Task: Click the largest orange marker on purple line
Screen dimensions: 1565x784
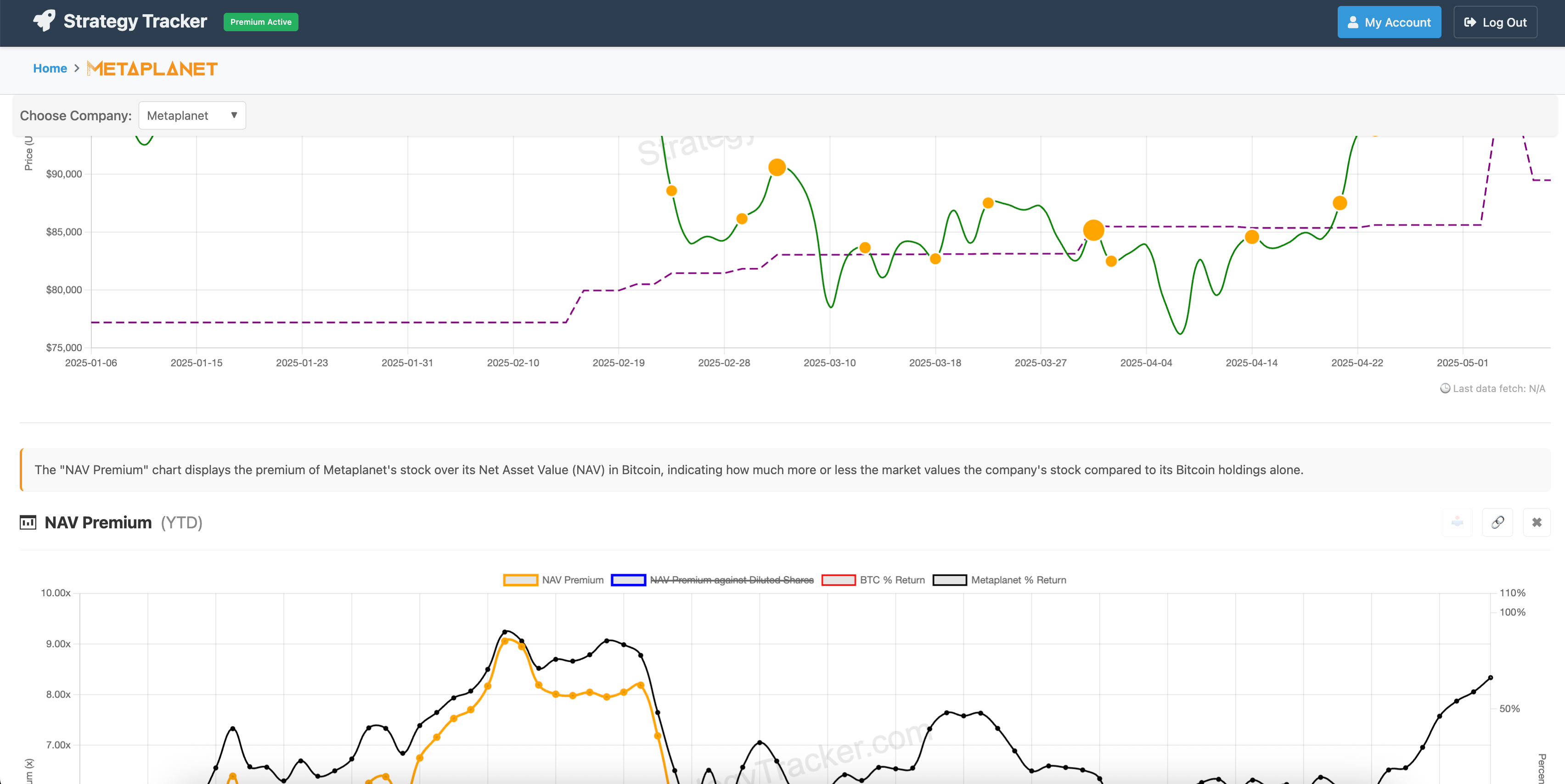Action: coord(1093,230)
